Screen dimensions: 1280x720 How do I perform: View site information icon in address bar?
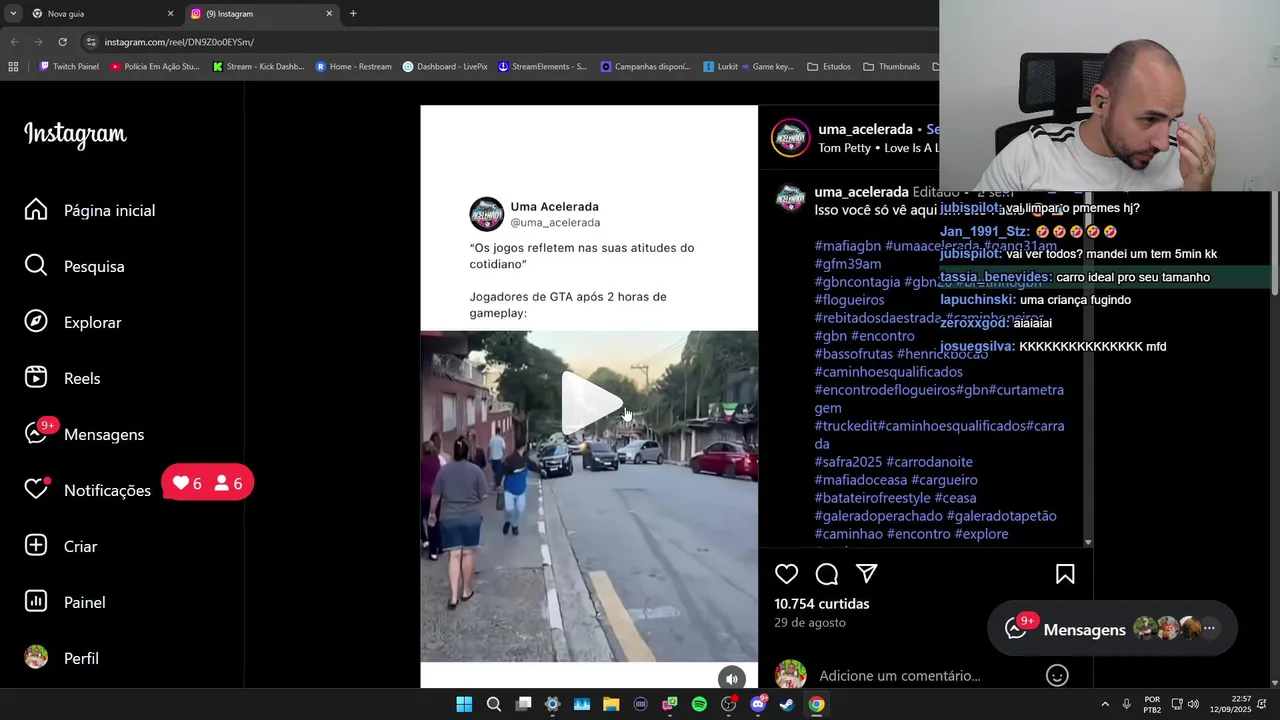[x=91, y=42]
